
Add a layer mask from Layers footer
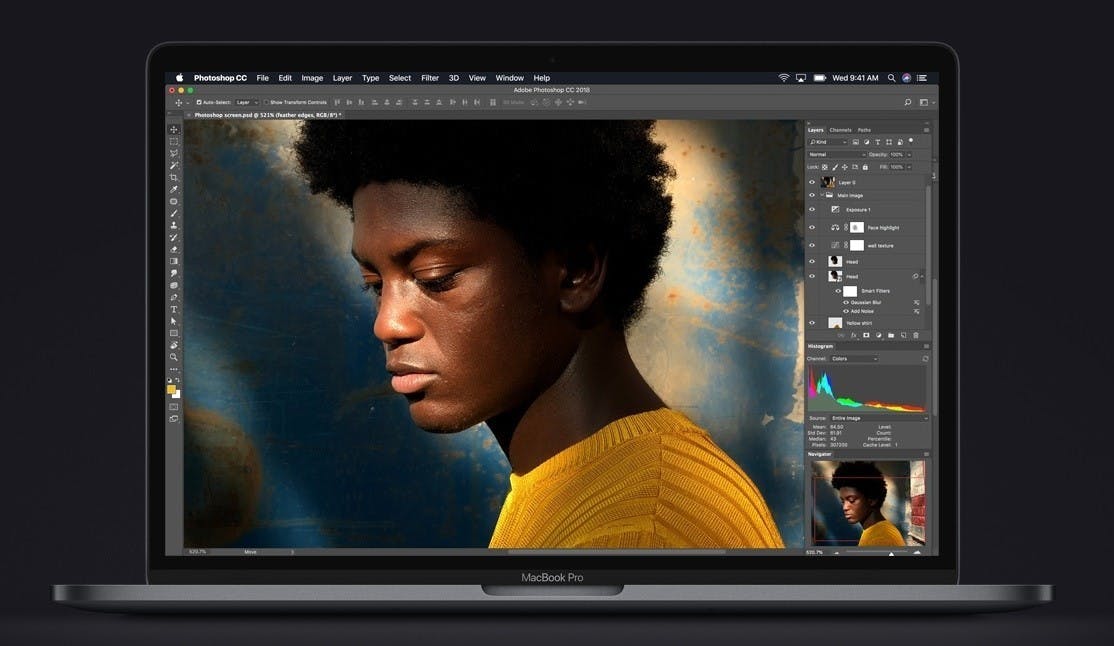click(866, 335)
